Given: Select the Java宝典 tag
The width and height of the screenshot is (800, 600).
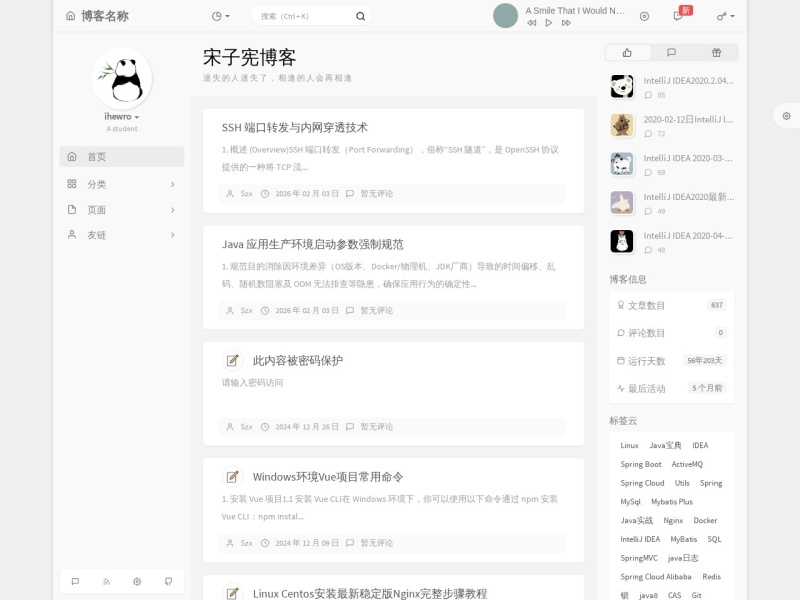Looking at the screenshot, I should (665, 445).
